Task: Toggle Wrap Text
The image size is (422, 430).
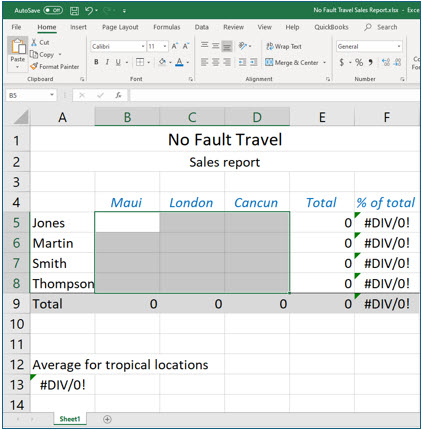Action: (284, 46)
